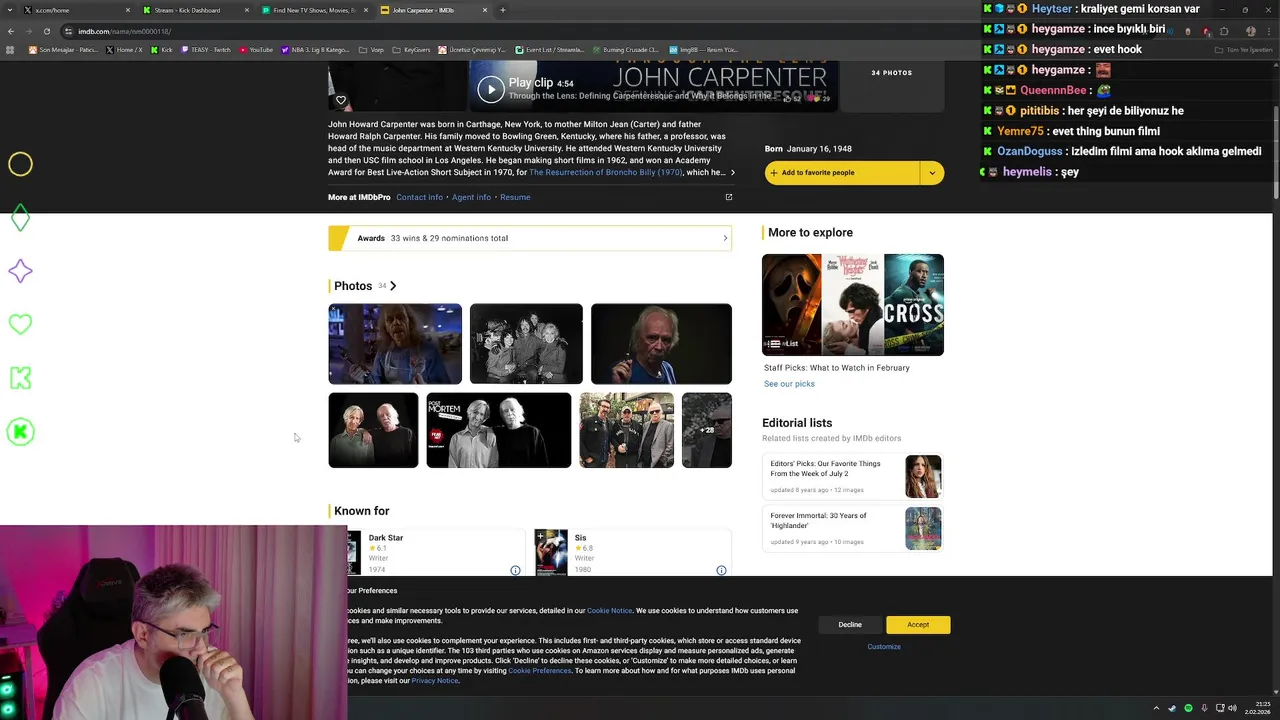Image resolution: width=1280 pixels, height=720 pixels.
Task: Open the browser profile avatar
Action: pyautogui.click(x=1250, y=31)
